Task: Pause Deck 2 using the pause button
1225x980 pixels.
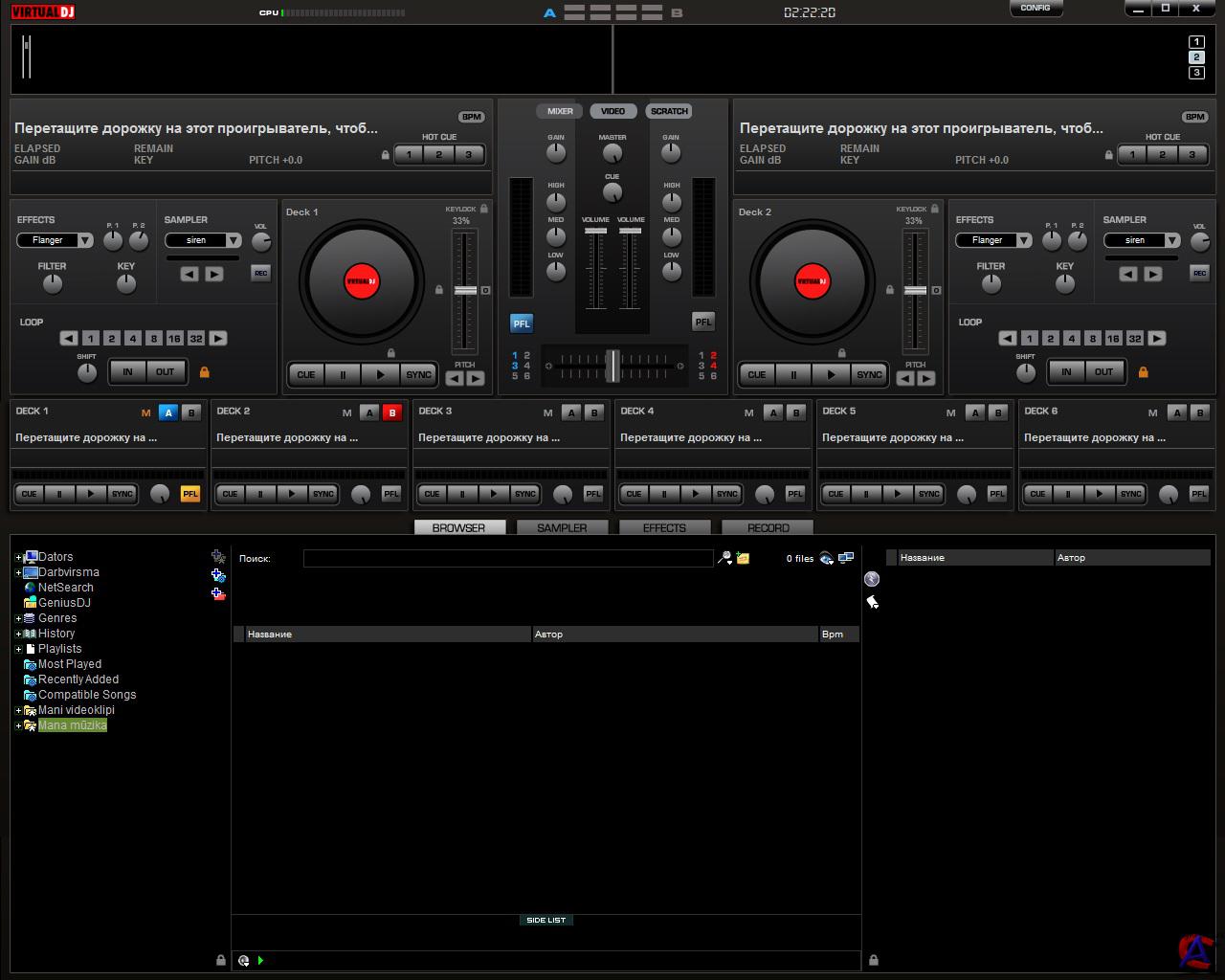Action: [793, 375]
